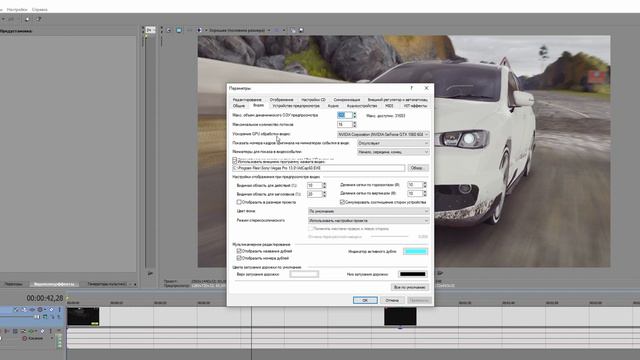The image size is (640, 360).
Task: Open the Устройство предпросмотра tab
Action: [x=296, y=106]
